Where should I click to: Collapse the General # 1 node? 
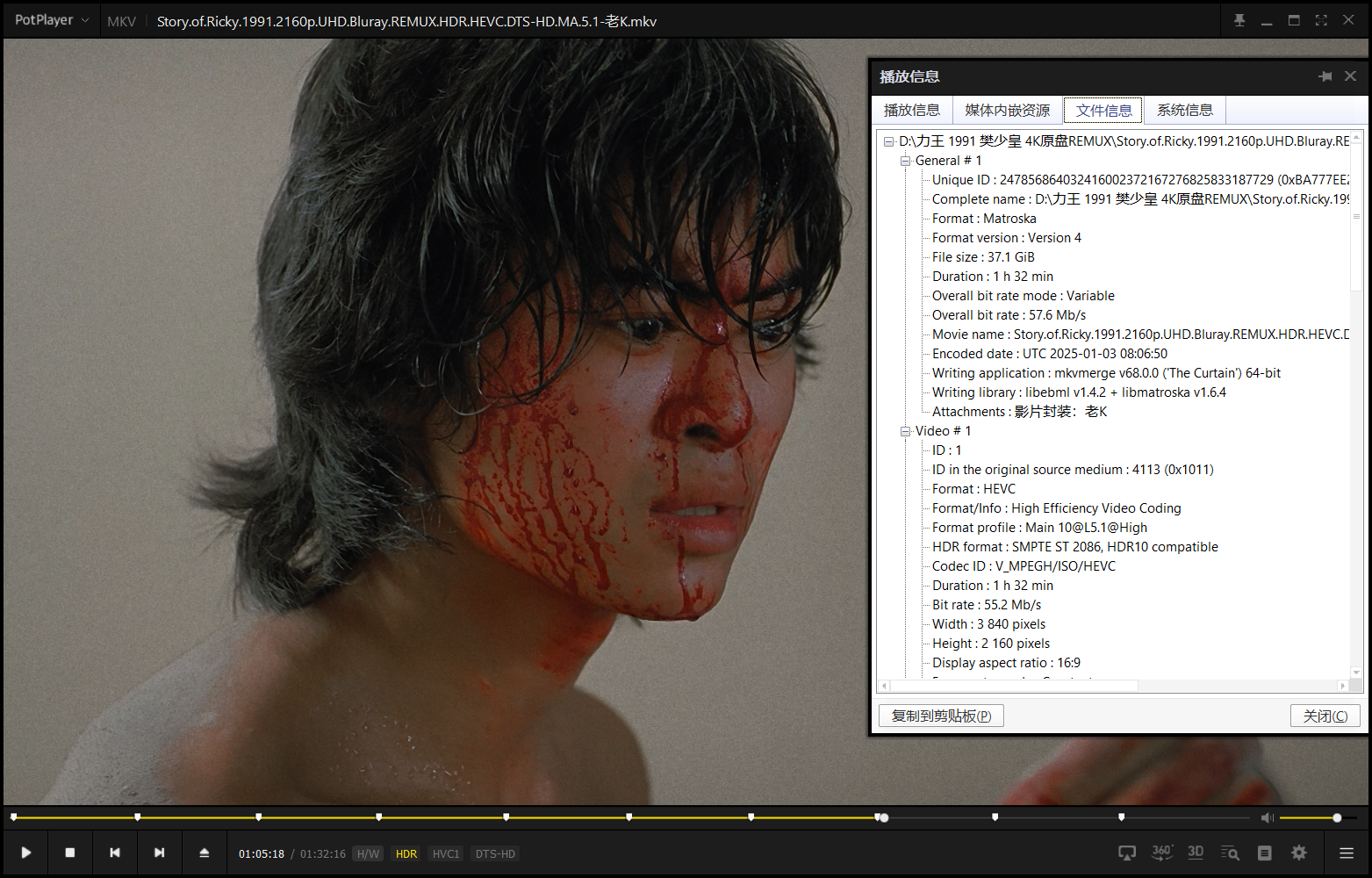[905, 161]
